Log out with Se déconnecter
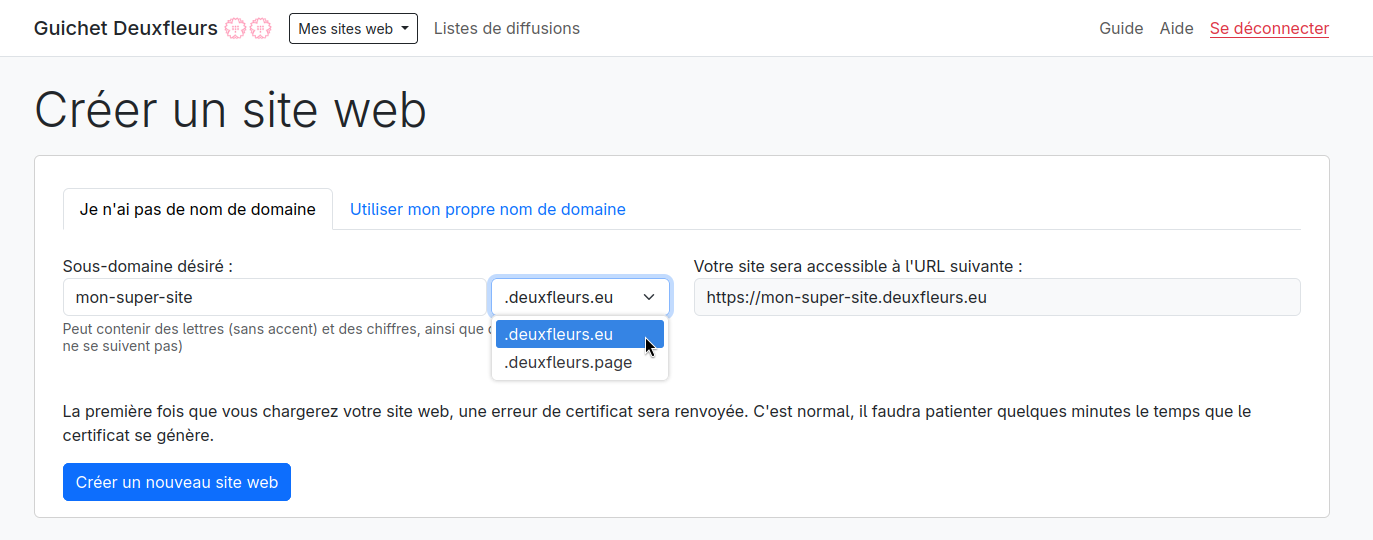The image size is (1373, 540). [x=1269, y=29]
